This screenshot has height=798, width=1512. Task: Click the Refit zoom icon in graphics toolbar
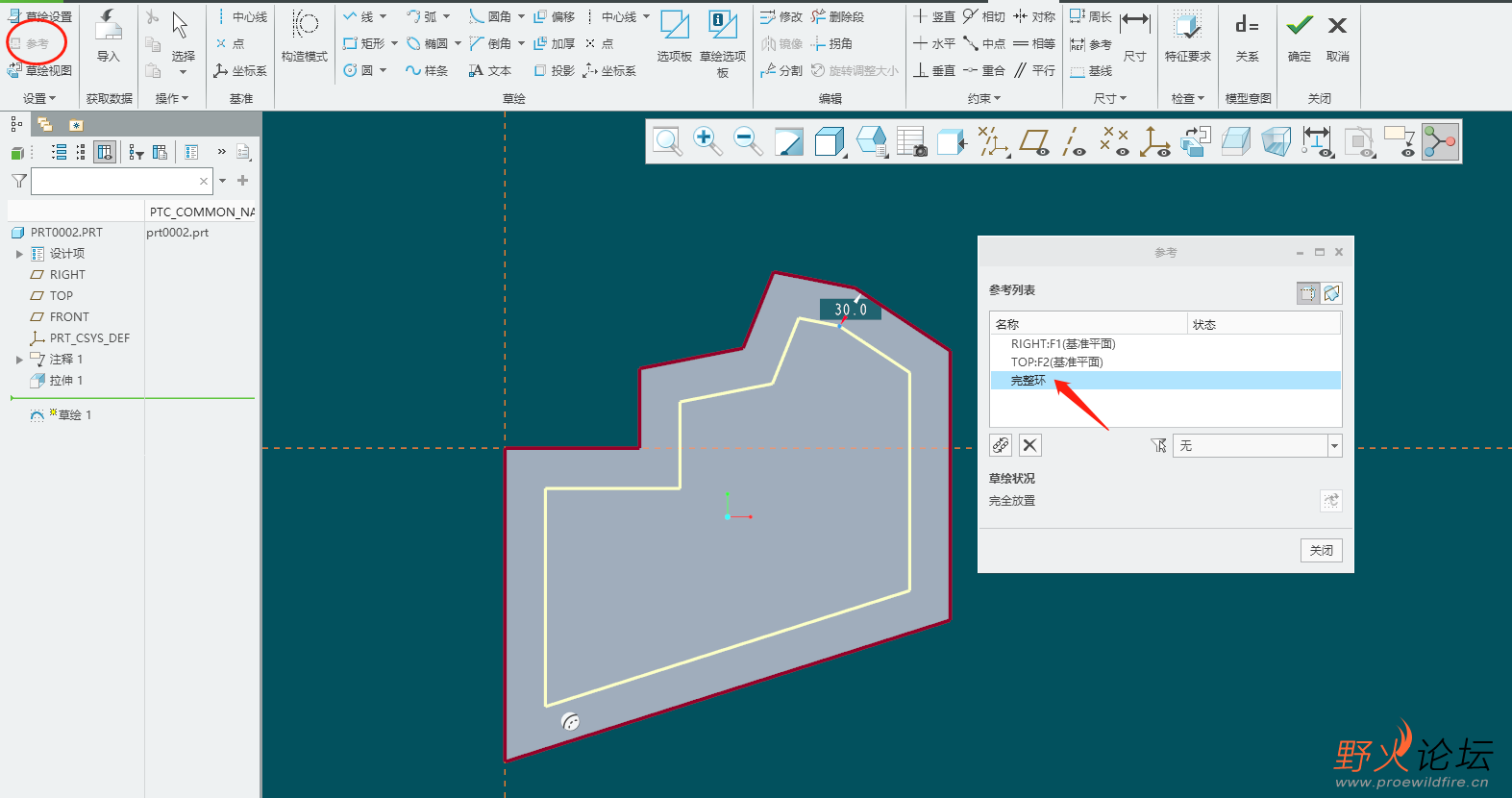pyautogui.click(x=667, y=141)
